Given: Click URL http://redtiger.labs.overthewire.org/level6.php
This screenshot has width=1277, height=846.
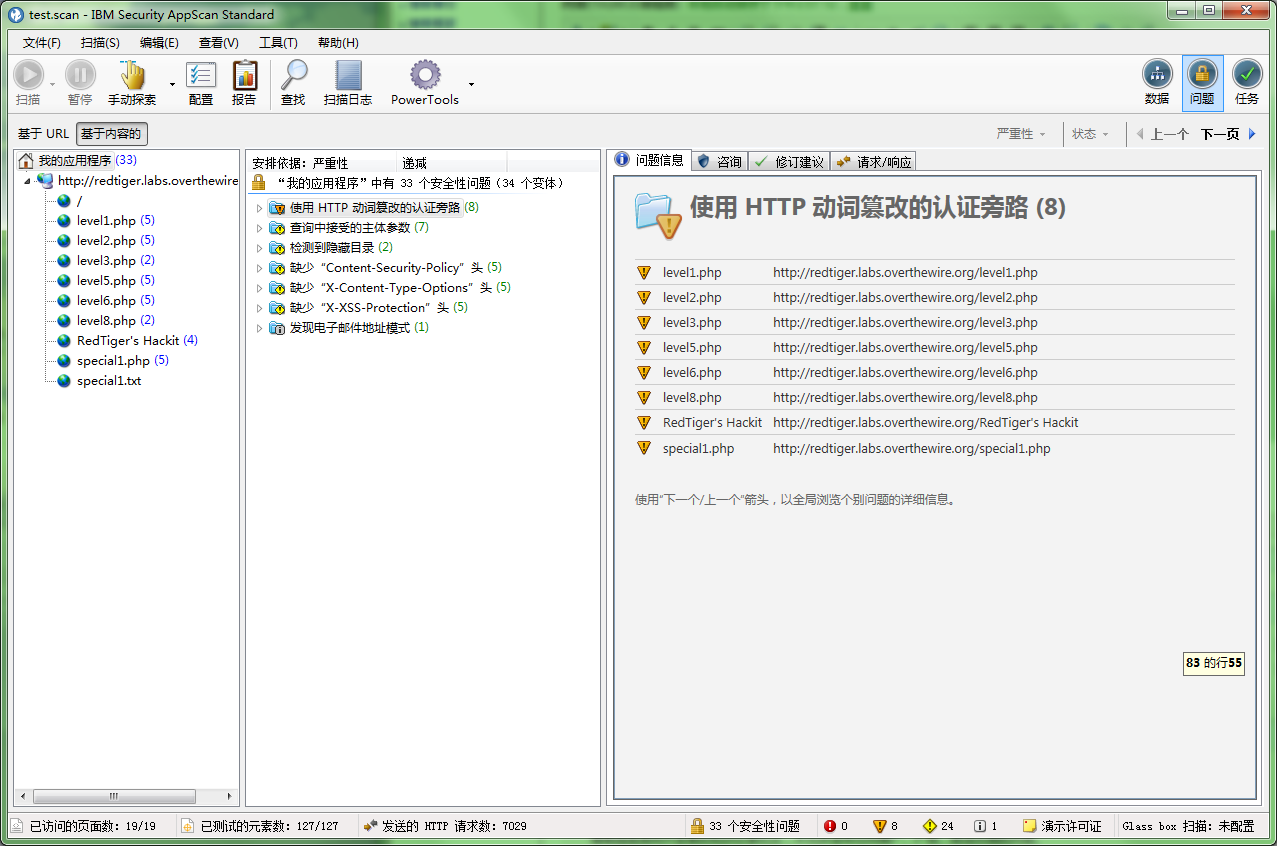Looking at the screenshot, I should tap(905, 372).
